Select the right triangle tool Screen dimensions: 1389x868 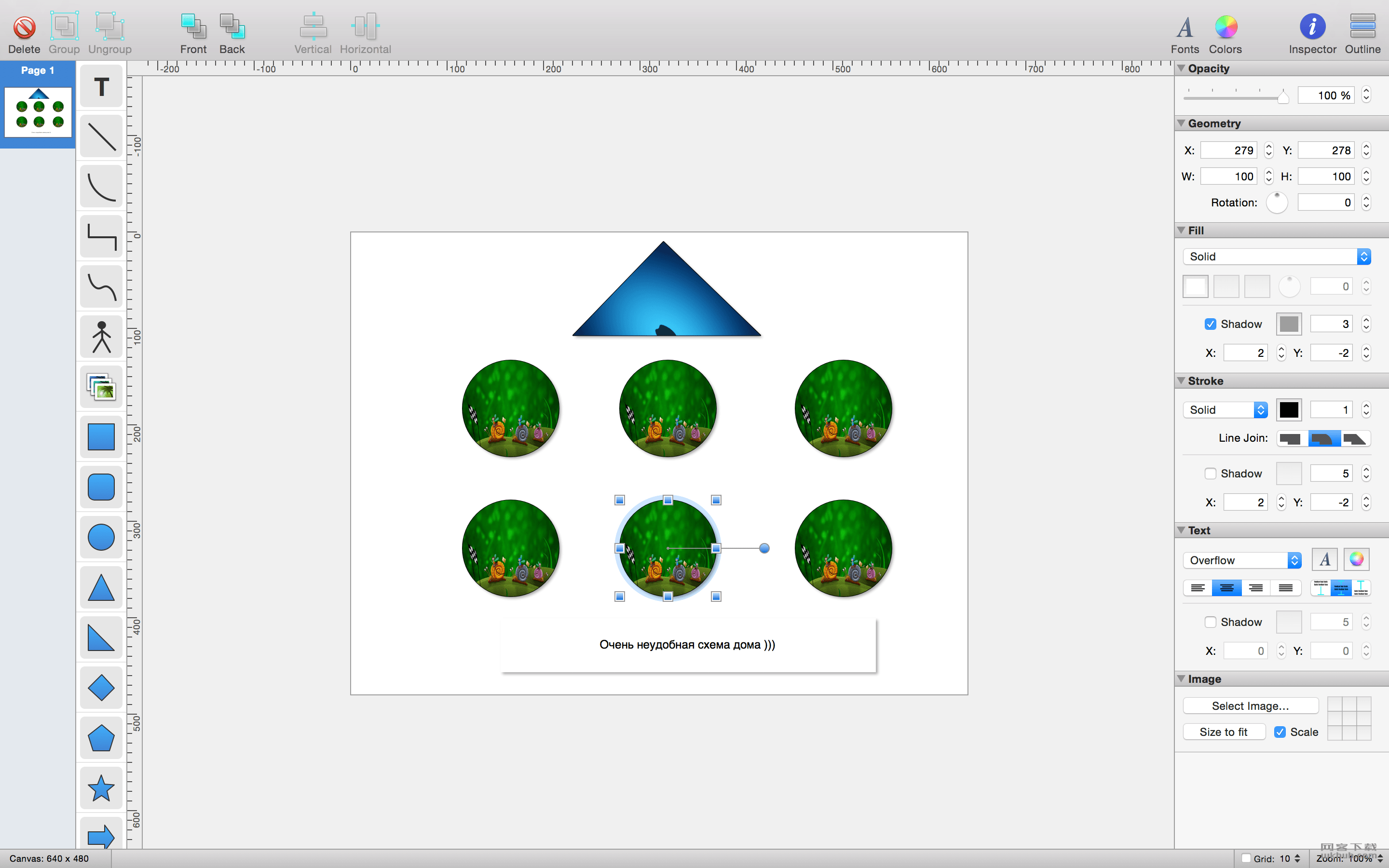click(101, 637)
